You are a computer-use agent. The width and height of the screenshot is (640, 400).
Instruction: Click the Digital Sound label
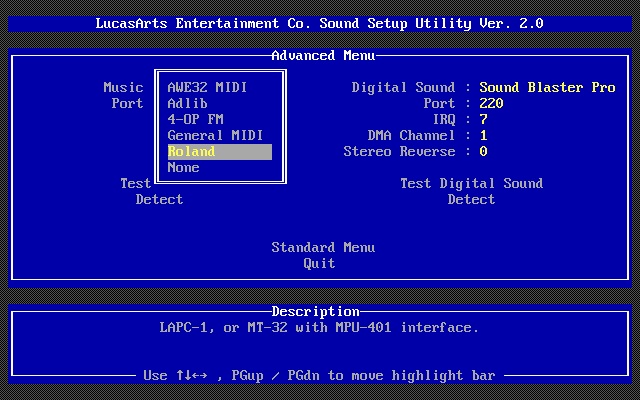tap(403, 87)
